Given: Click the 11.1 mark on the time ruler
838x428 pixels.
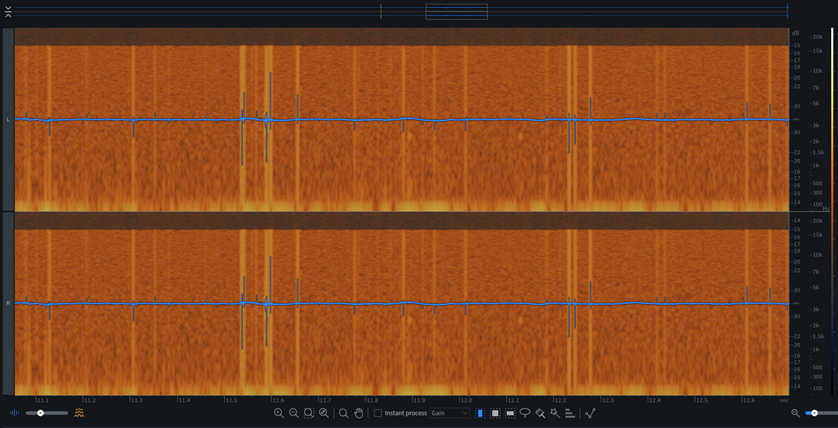Looking at the screenshot, I should point(43,400).
